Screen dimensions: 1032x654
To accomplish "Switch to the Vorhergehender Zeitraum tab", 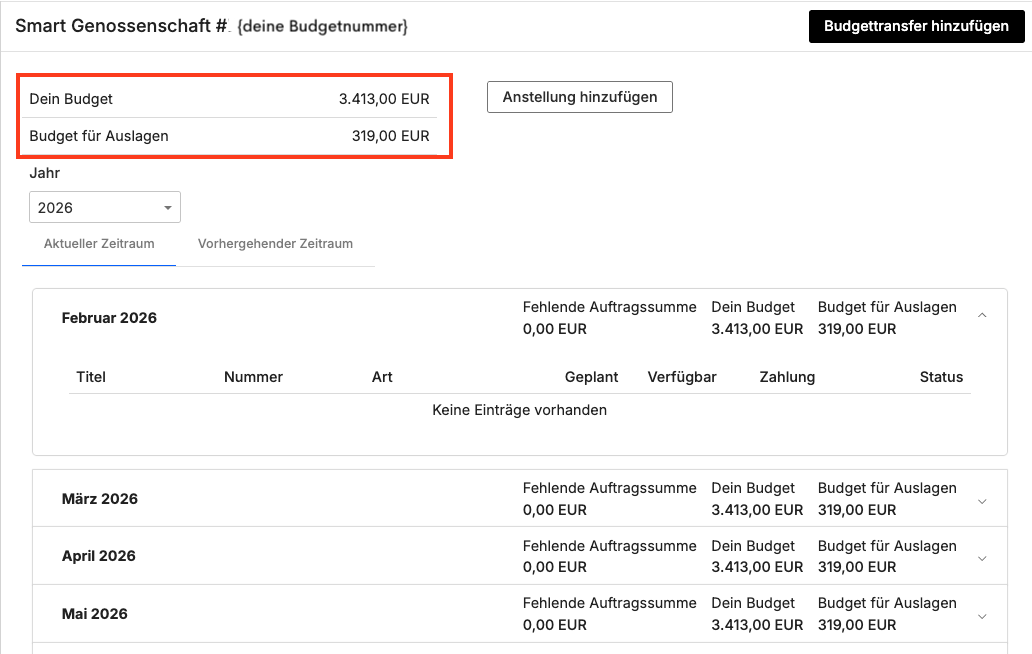I will [276, 243].
